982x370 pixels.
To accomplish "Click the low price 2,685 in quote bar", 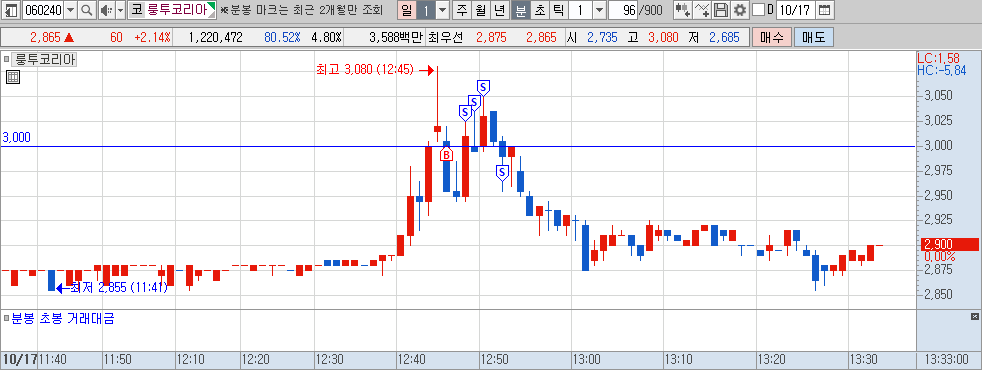I will [x=724, y=38].
